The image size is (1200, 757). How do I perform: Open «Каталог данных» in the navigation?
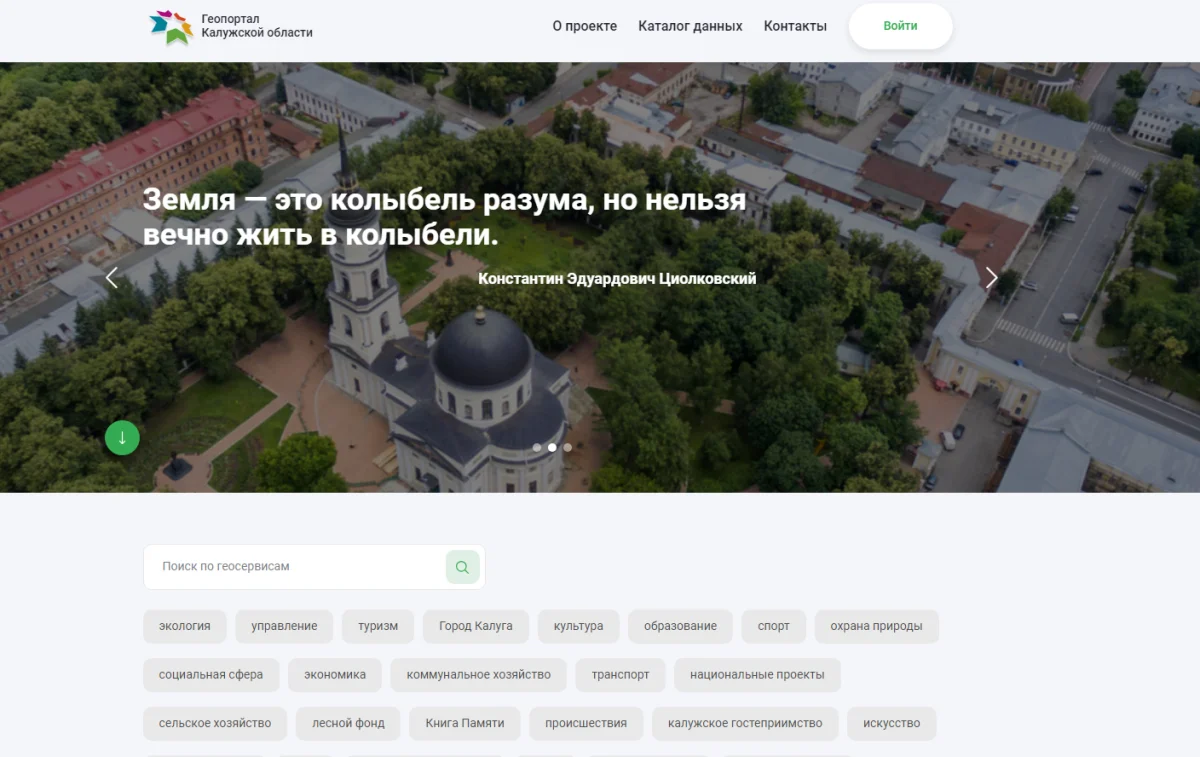[x=690, y=26]
